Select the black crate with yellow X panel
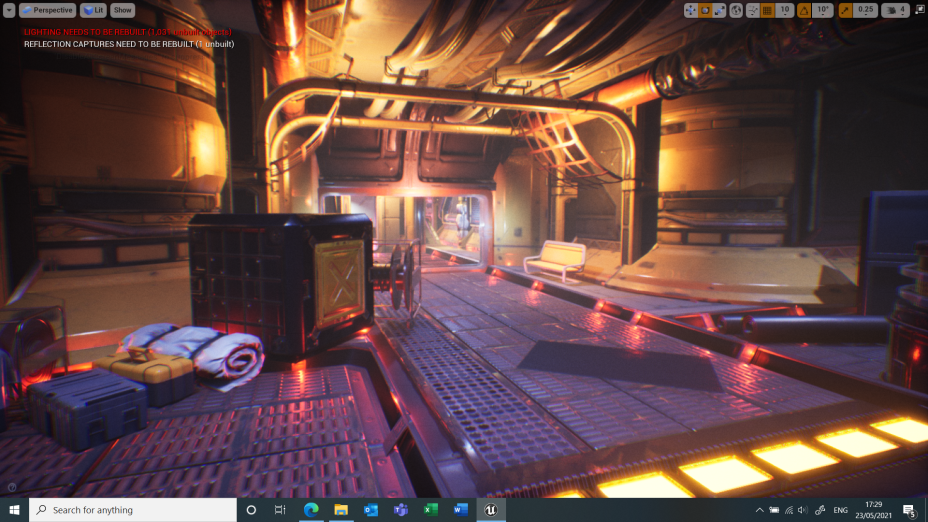This screenshot has height=522, width=928. click(x=282, y=284)
